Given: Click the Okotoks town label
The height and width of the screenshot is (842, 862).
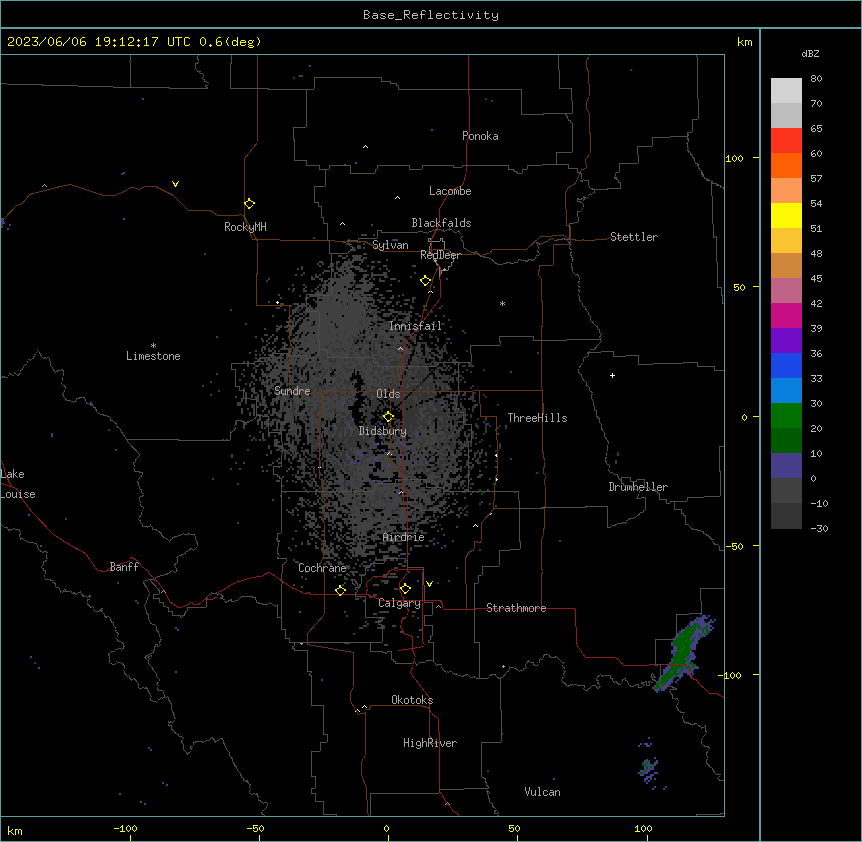Looking at the screenshot, I should click(x=412, y=700).
